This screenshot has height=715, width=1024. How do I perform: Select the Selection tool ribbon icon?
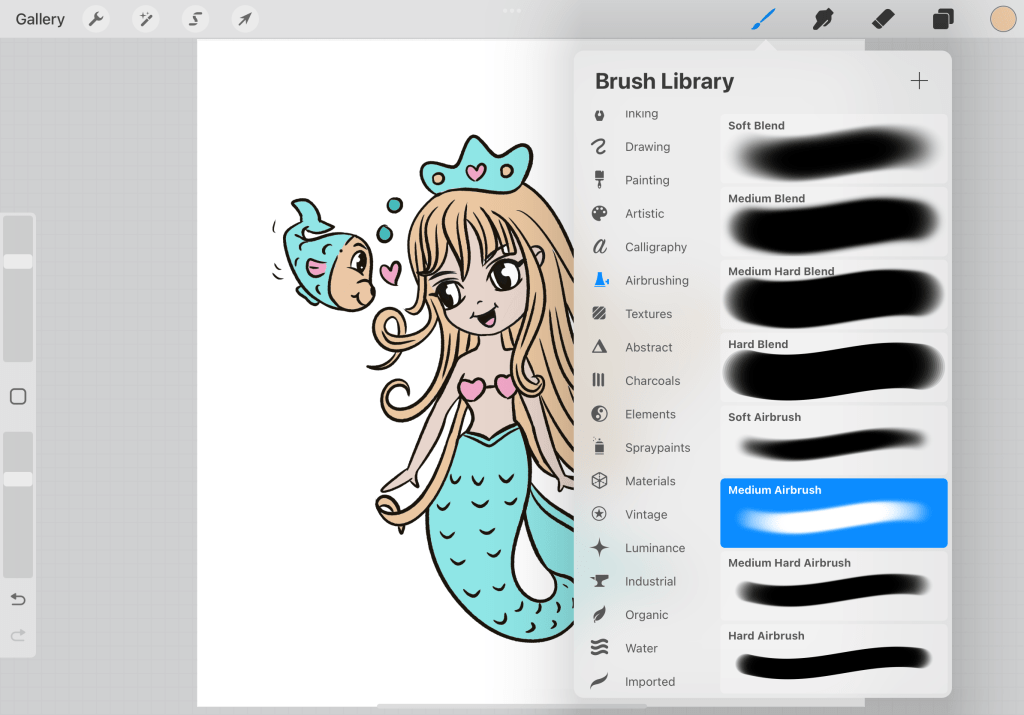pyautogui.click(x=195, y=19)
